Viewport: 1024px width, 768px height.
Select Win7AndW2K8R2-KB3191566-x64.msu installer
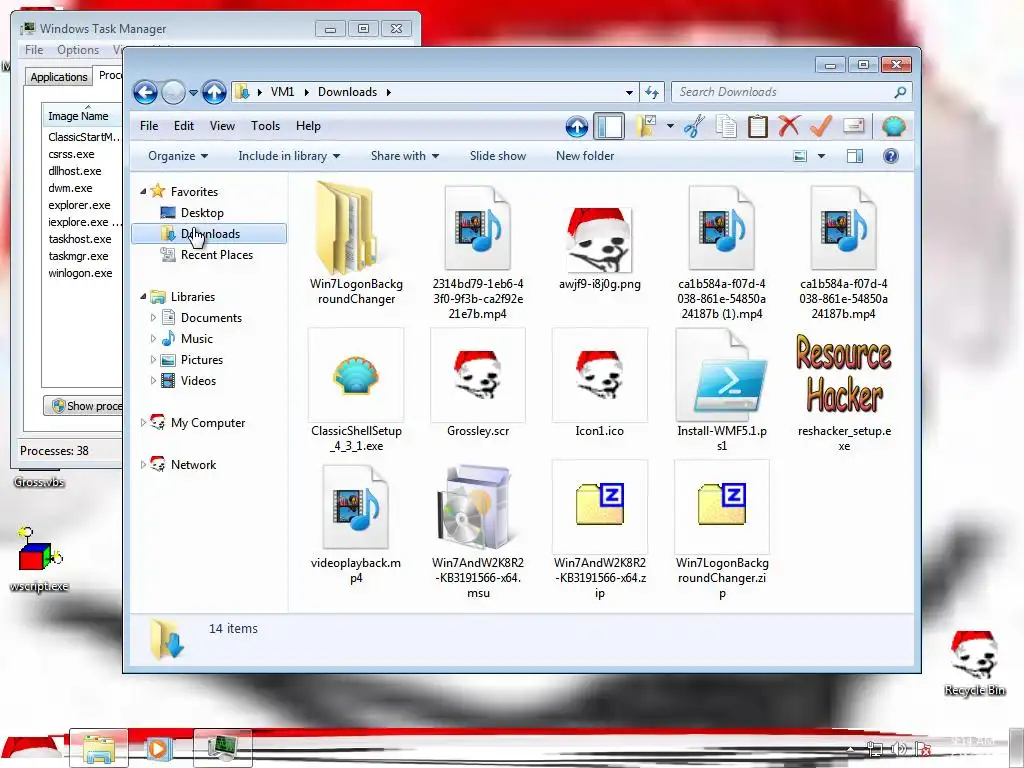[478, 532]
